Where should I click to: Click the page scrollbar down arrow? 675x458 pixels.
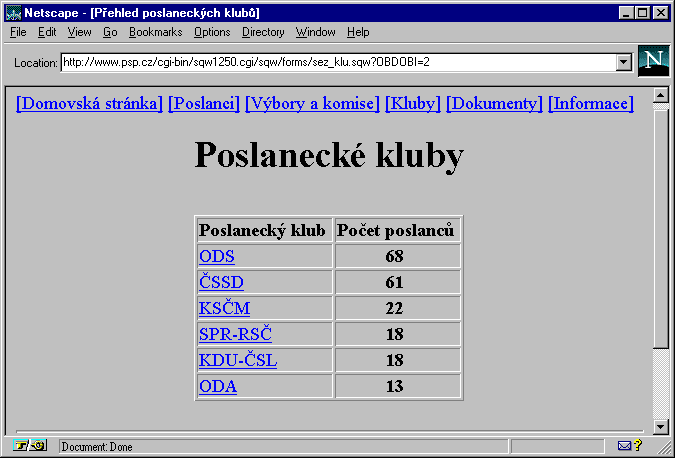pyautogui.click(x=660, y=427)
